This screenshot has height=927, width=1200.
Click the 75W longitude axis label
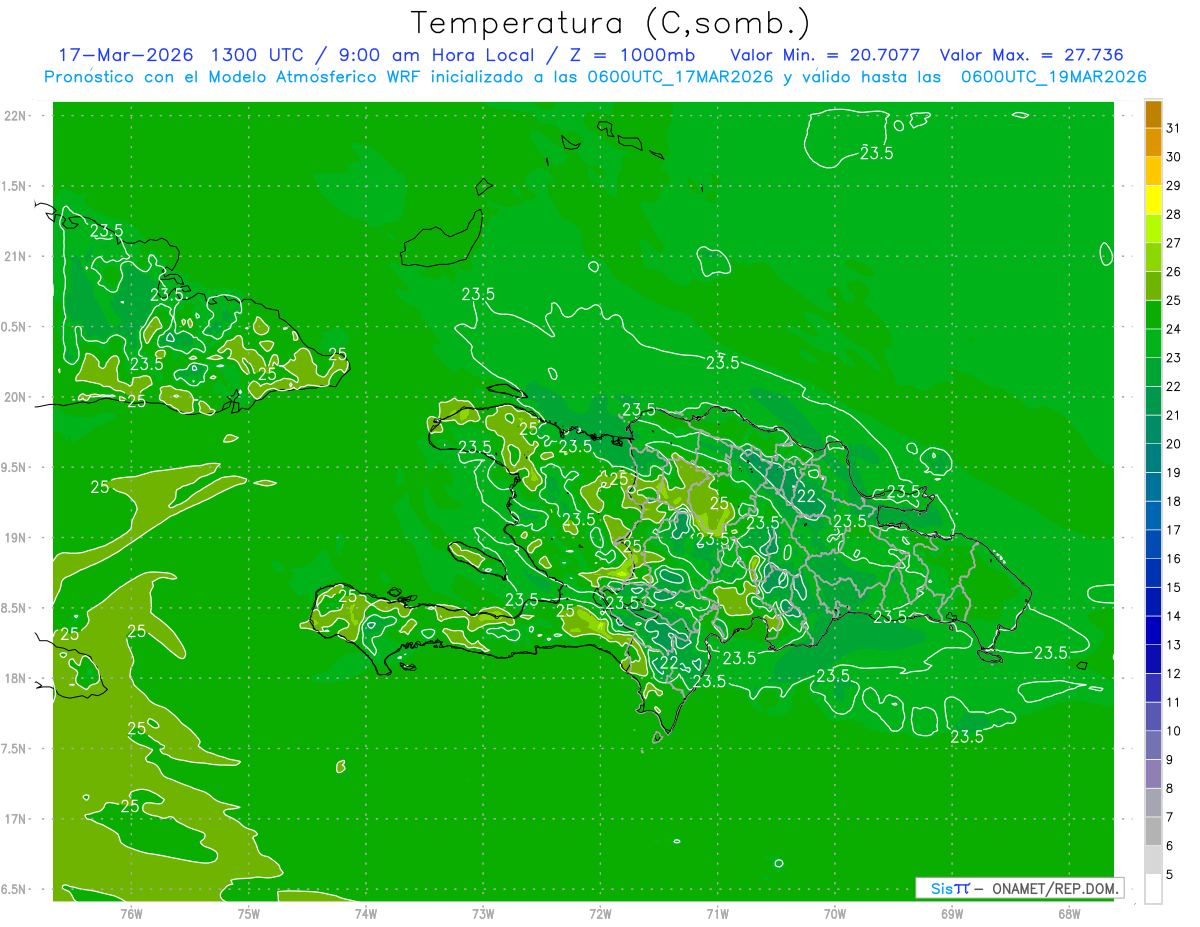[249, 913]
